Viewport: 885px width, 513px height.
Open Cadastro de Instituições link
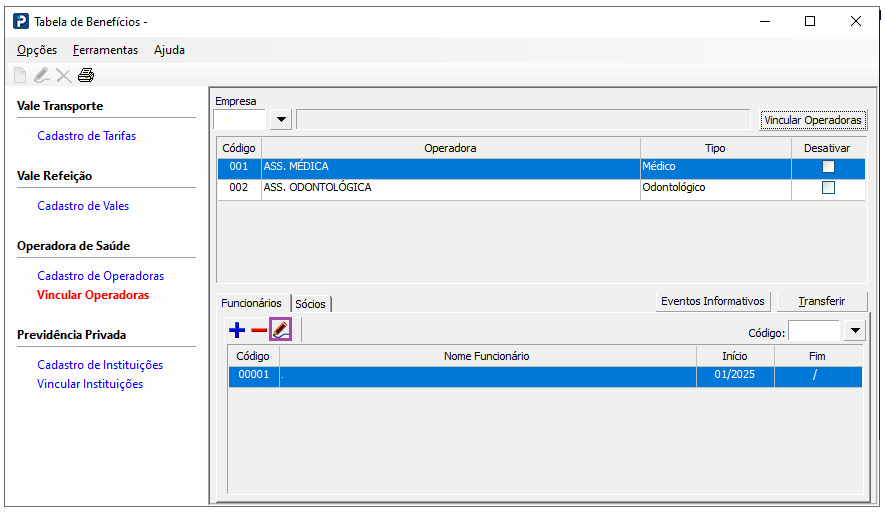[x=100, y=365]
